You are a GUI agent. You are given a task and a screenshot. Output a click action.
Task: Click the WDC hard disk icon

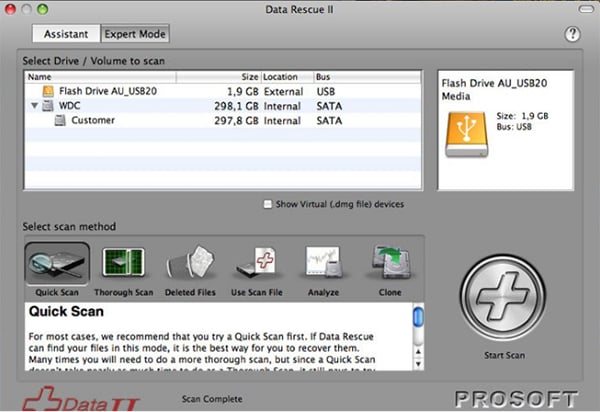point(48,106)
